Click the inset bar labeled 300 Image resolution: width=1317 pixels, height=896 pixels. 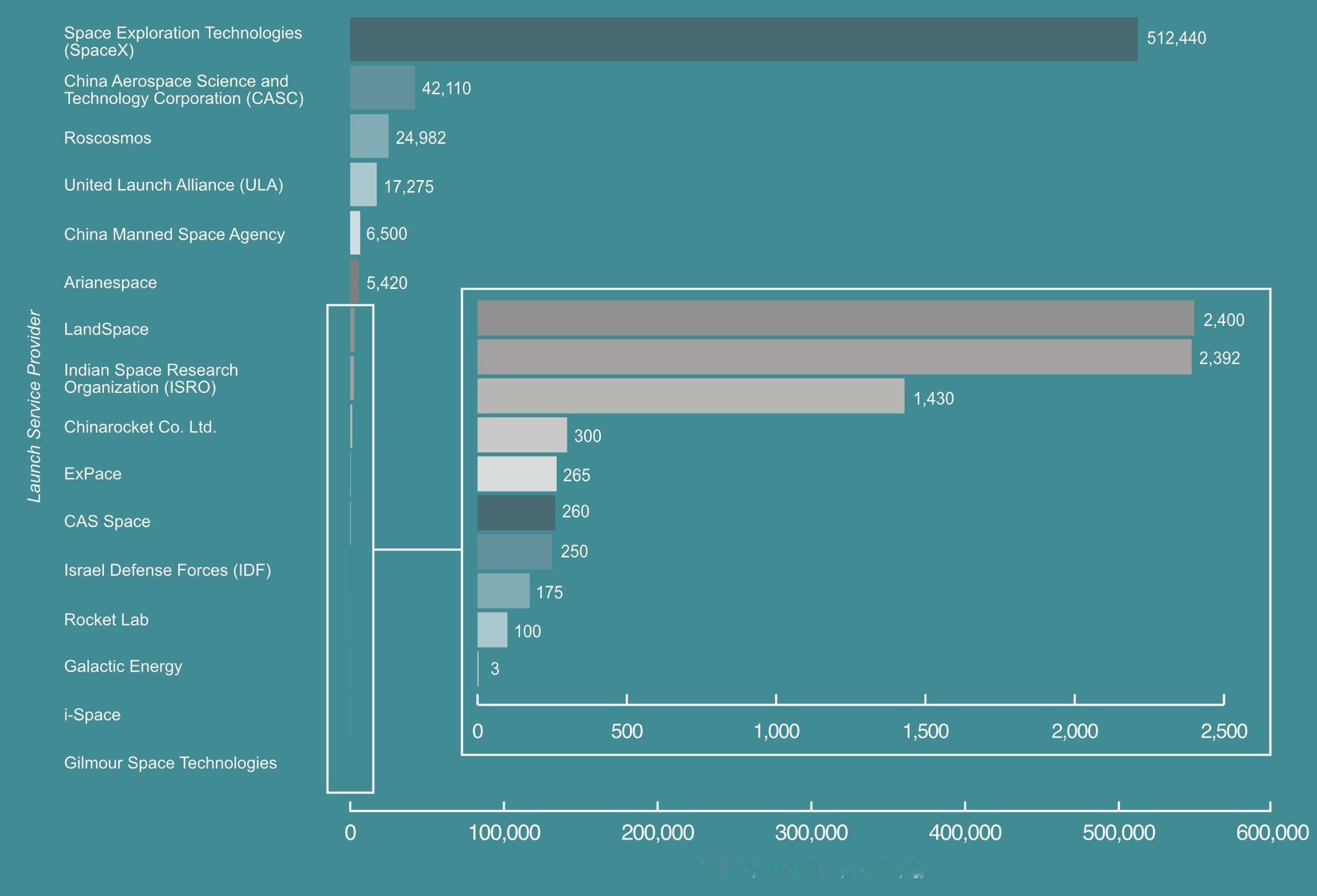click(522, 435)
